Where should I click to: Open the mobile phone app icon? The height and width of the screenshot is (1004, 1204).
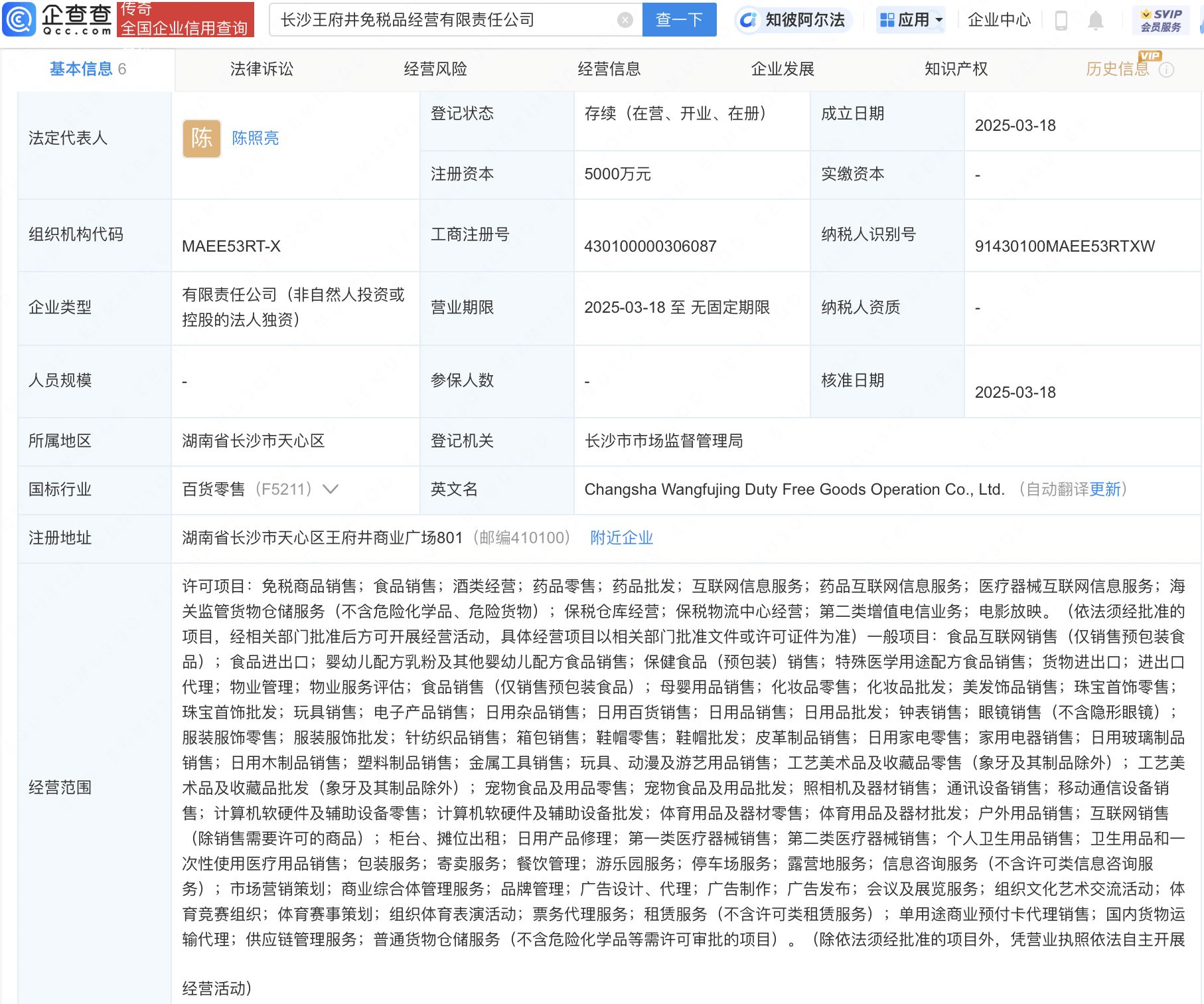[1061, 21]
